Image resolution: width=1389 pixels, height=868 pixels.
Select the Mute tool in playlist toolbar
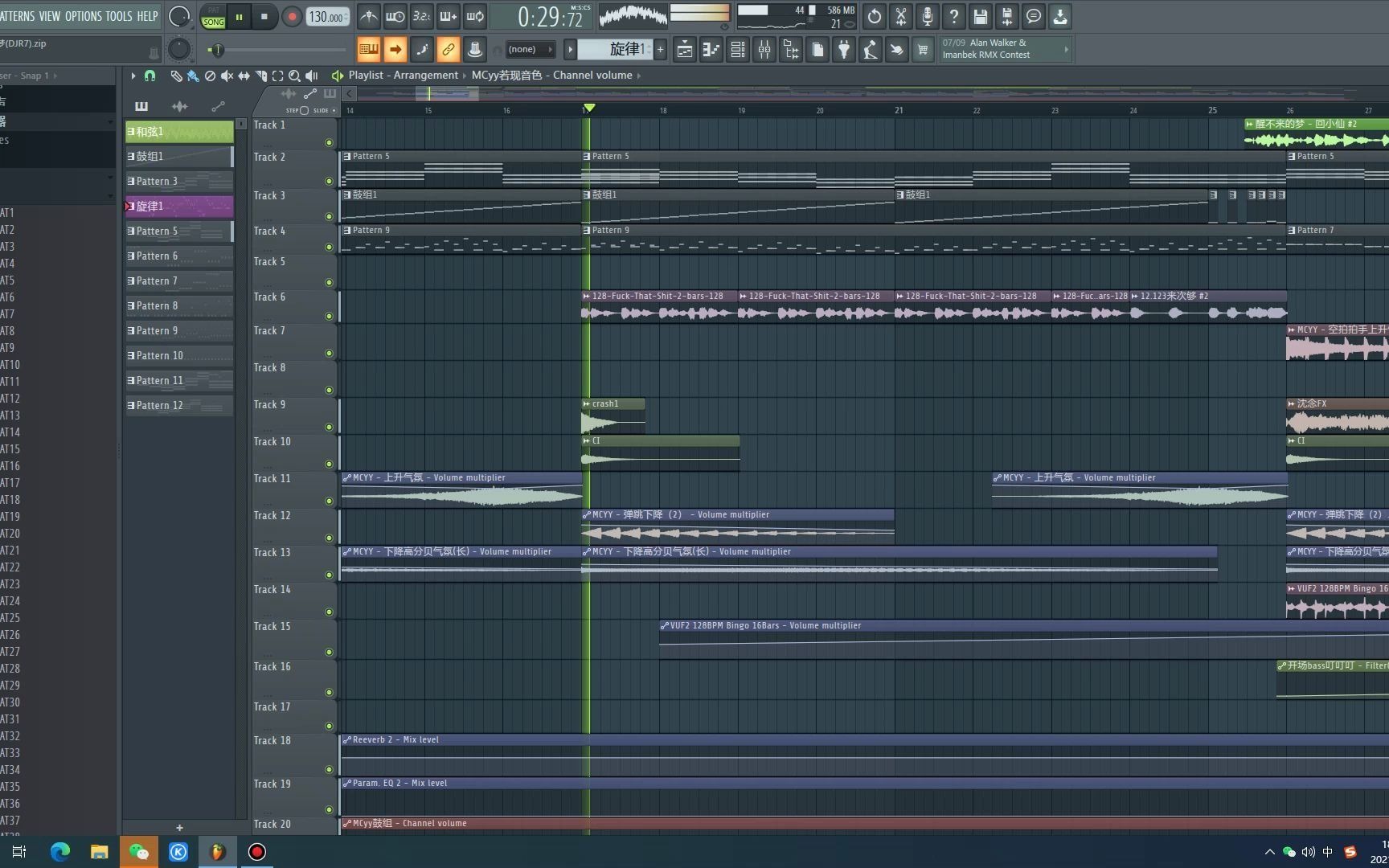click(x=227, y=76)
